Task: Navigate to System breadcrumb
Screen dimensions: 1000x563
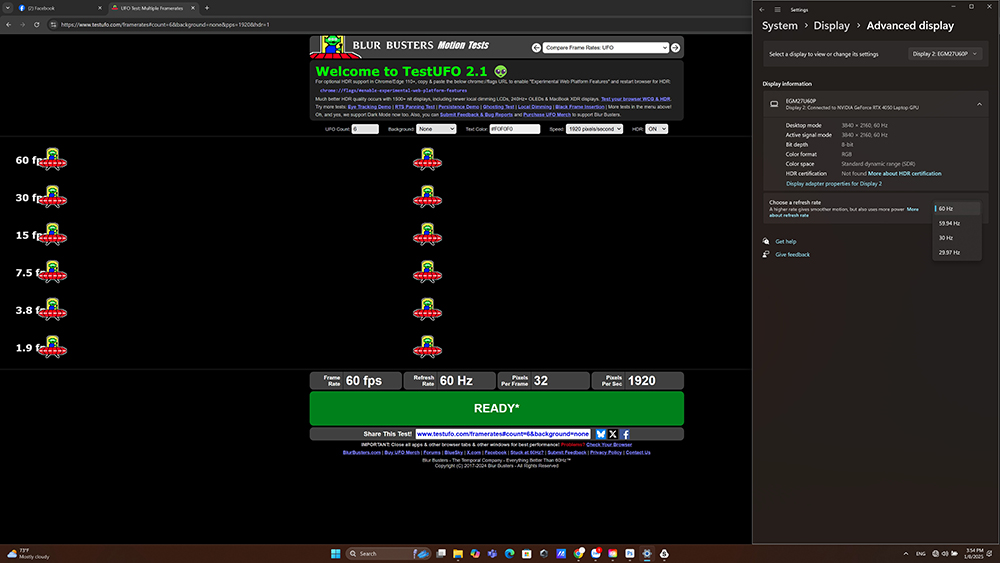Action: click(779, 26)
